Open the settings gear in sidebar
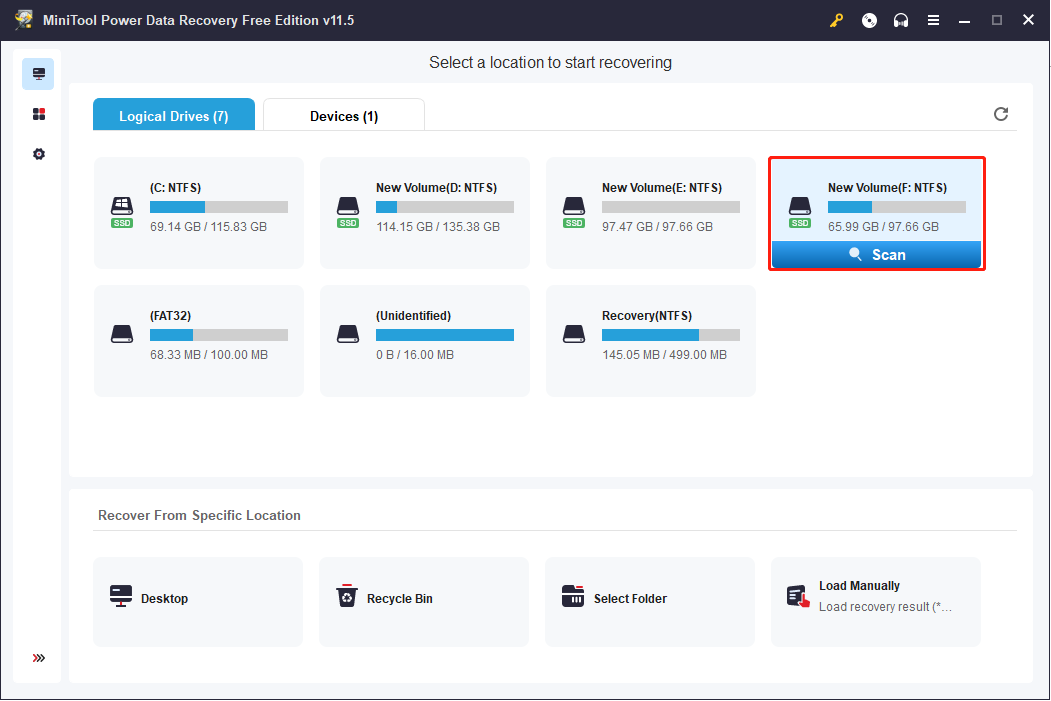The image size is (1051, 701). [39, 154]
